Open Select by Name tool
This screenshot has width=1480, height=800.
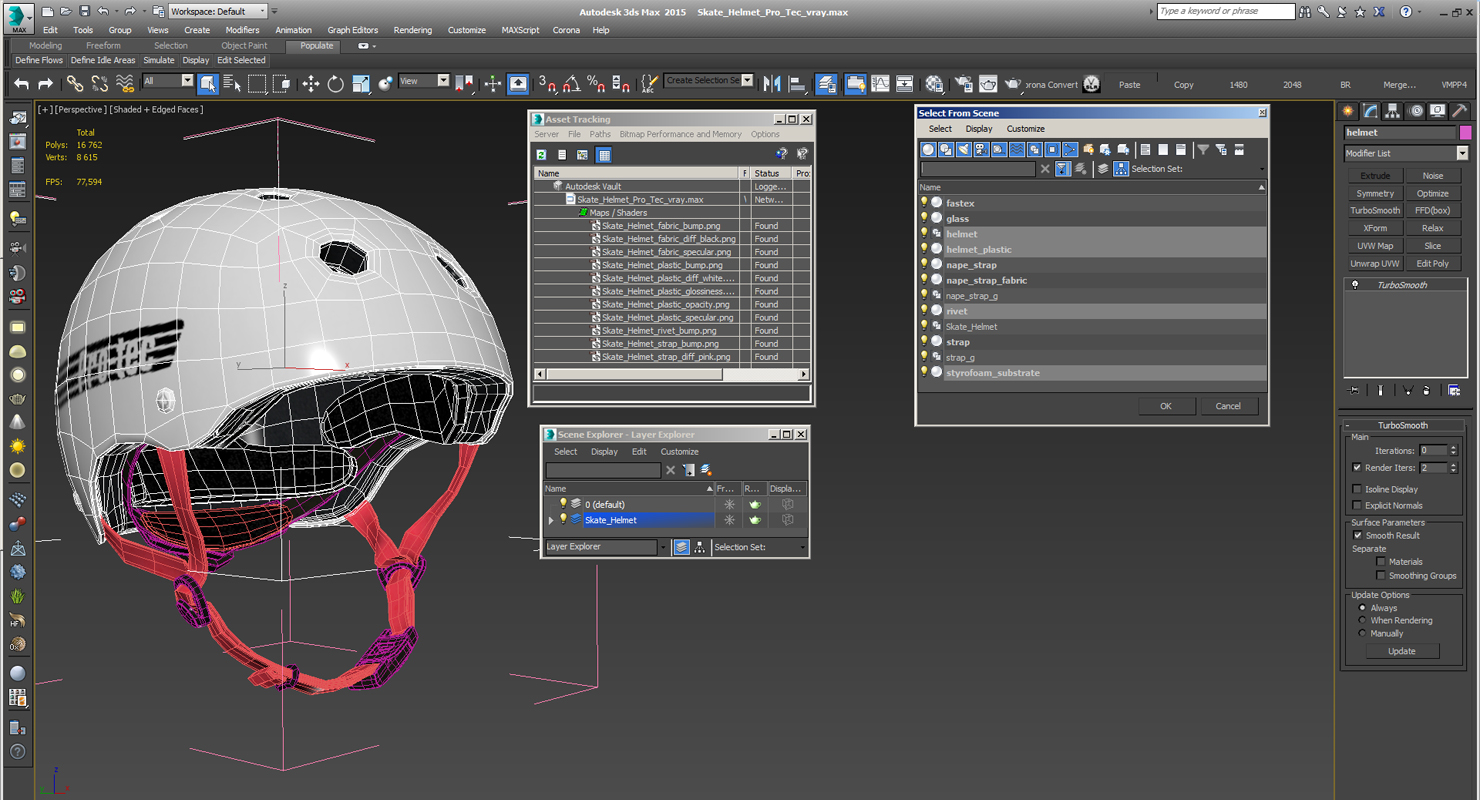pos(232,84)
